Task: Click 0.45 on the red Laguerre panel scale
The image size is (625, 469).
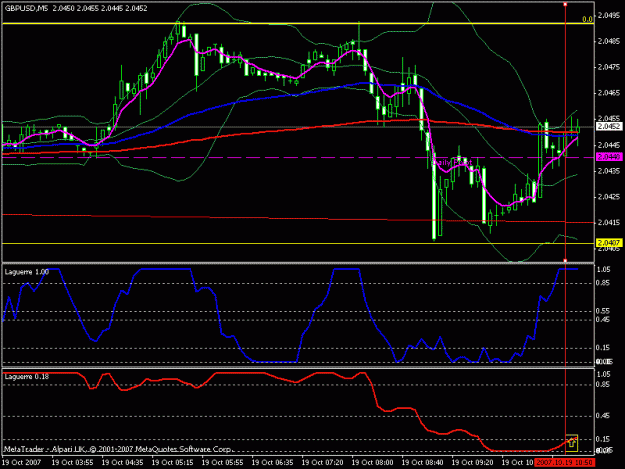Action: click(x=603, y=416)
